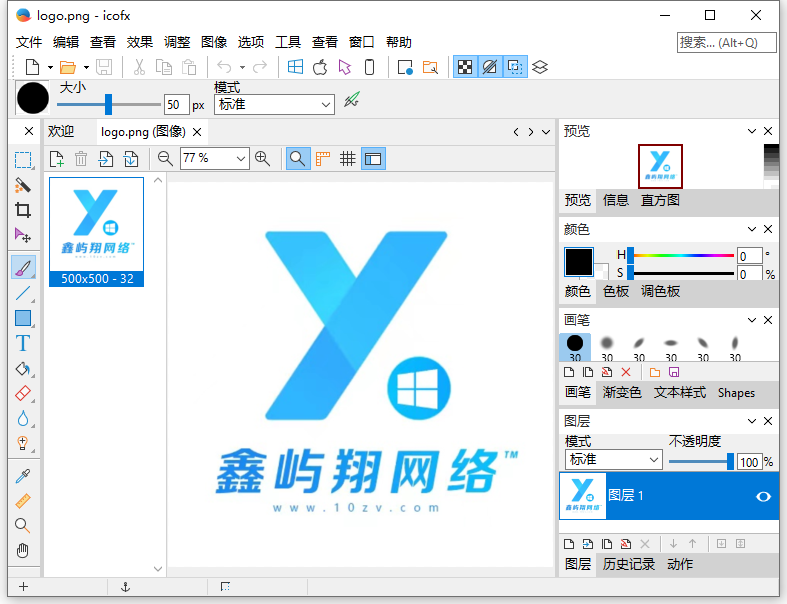The width and height of the screenshot is (787, 604).
Task: Collapse the 图层 panel chevron
Action: [x=751, y=421]
